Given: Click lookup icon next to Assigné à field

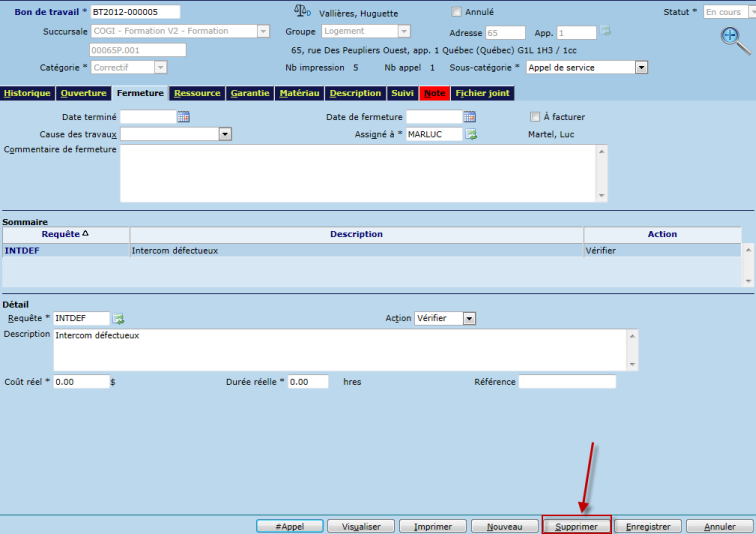Looking at the screenshot, I should (x=471, y=134).
